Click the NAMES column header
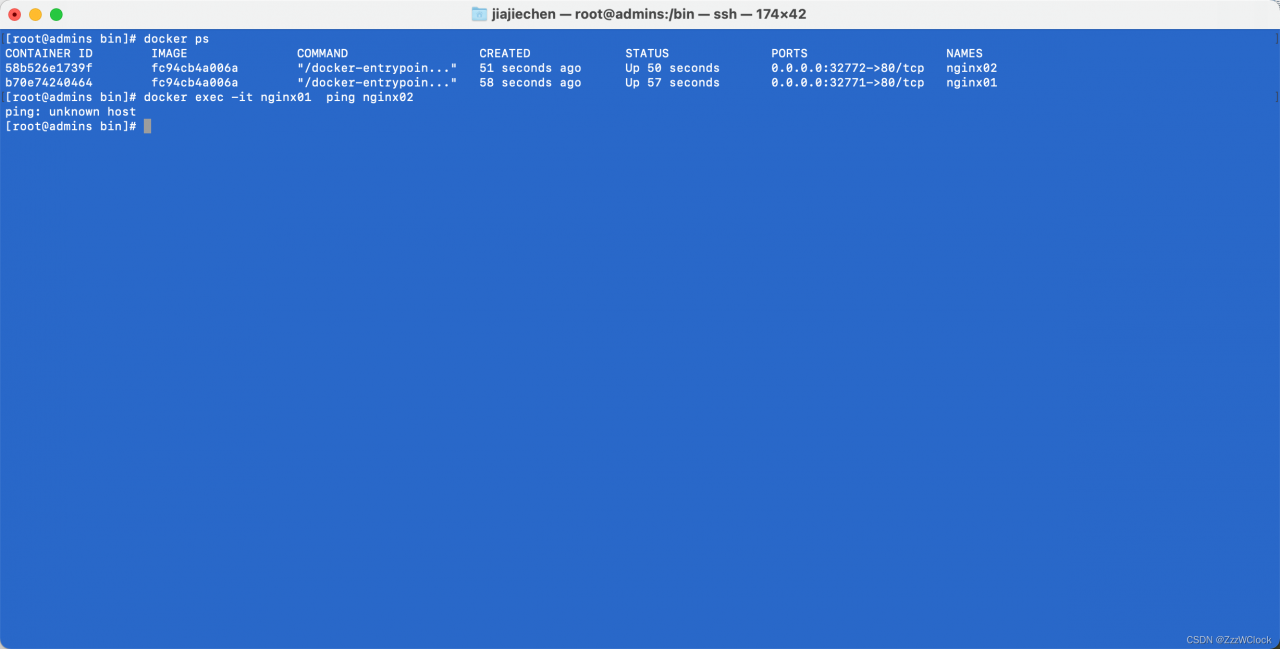1280x649 pixels. point(964,54)
